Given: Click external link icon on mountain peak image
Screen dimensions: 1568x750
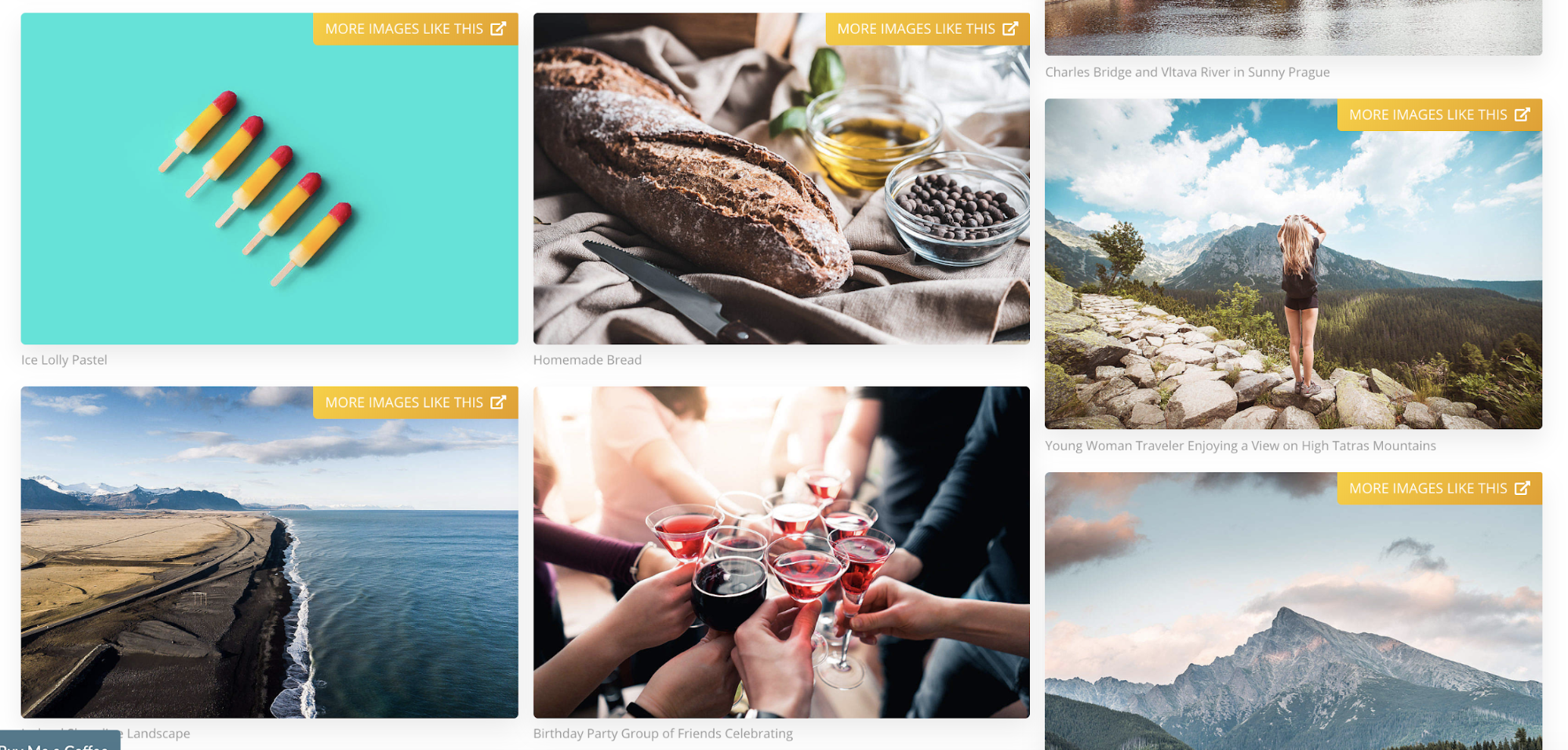Looking at the screenshot, I should coord(1523,488).
